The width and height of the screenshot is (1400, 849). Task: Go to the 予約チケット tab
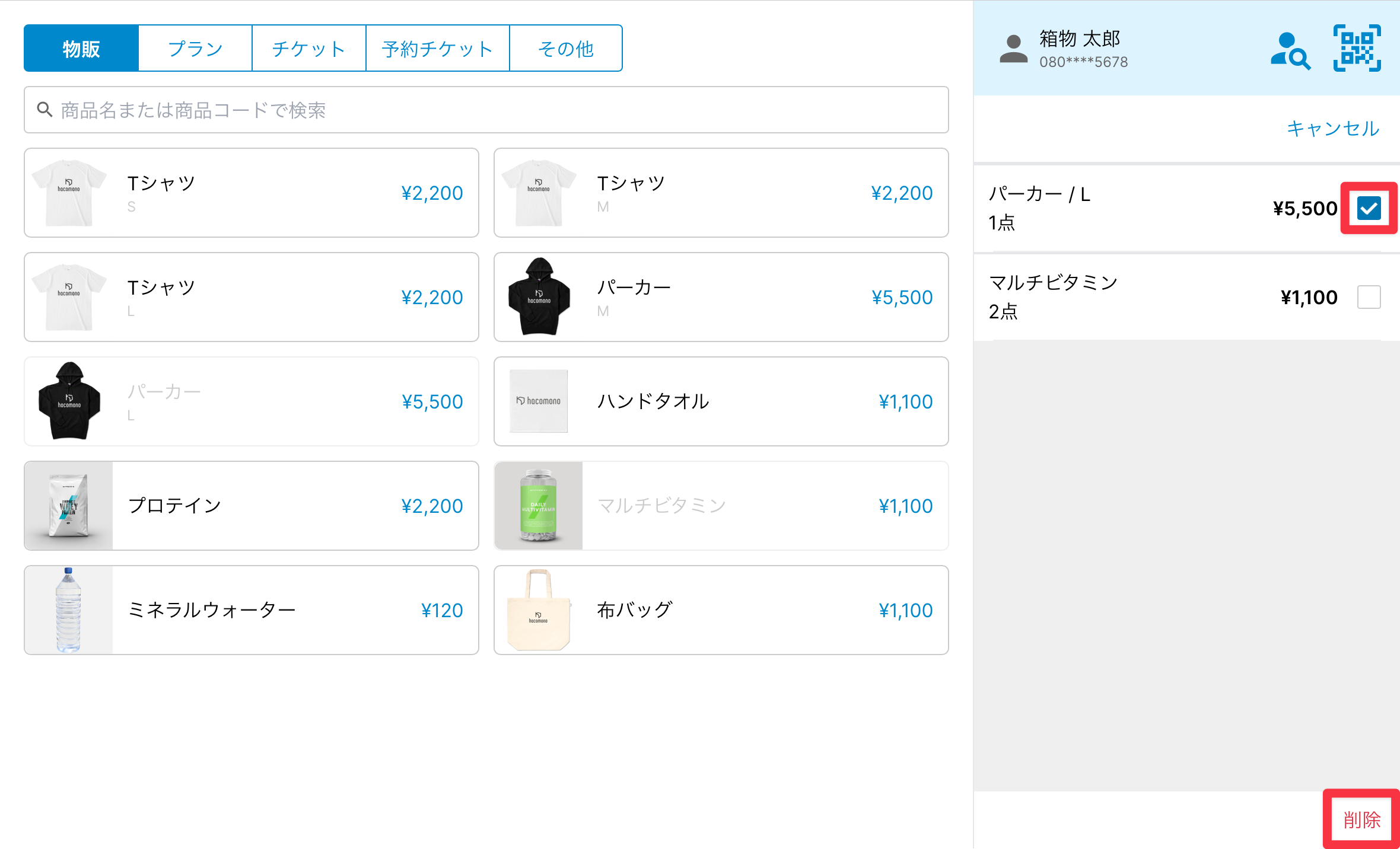point(438,48)
